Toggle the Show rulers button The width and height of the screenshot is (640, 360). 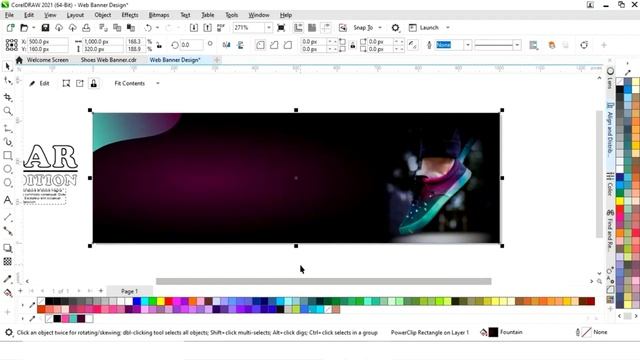coord(298,28)
